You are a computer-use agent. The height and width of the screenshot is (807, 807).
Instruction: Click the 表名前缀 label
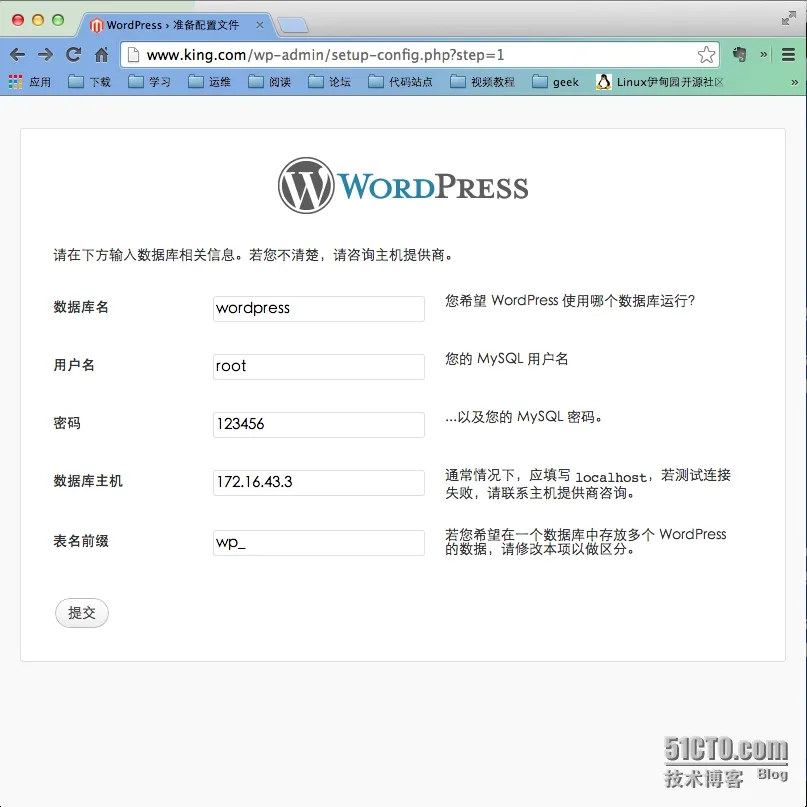point(81,541)
